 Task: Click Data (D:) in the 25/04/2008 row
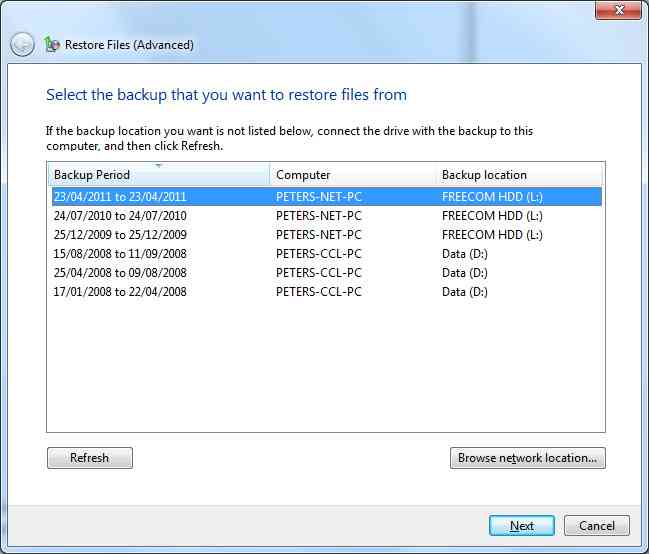tap(465, 273)
